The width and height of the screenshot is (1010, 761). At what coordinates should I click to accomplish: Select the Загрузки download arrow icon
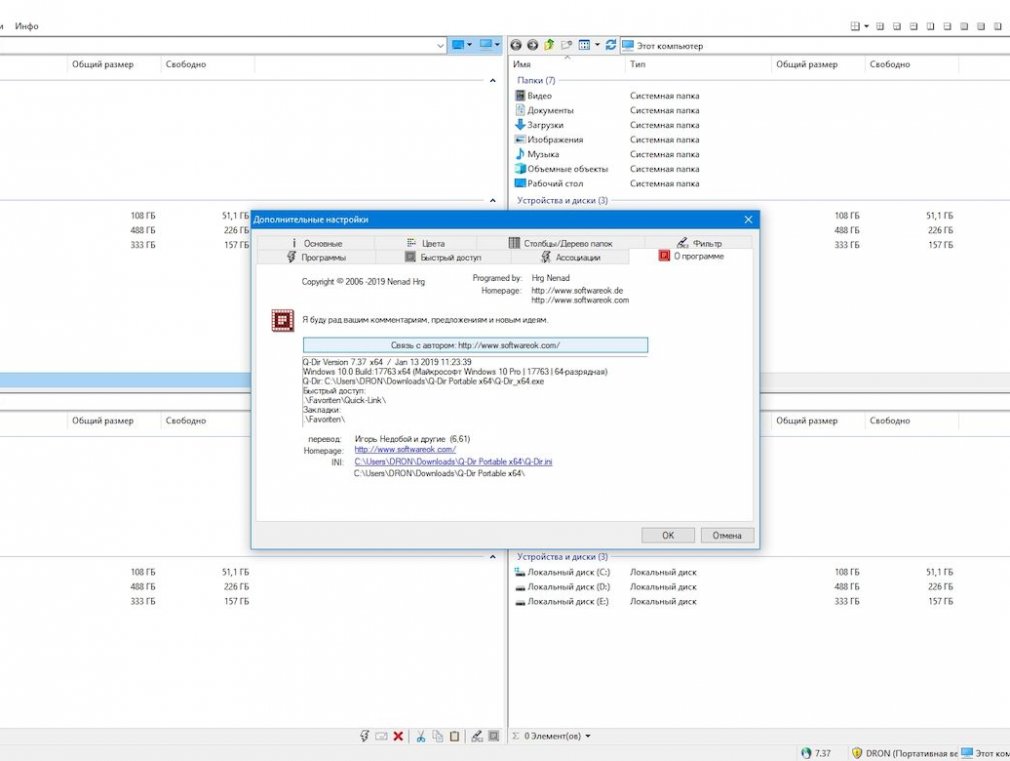[x=520, y=124]
